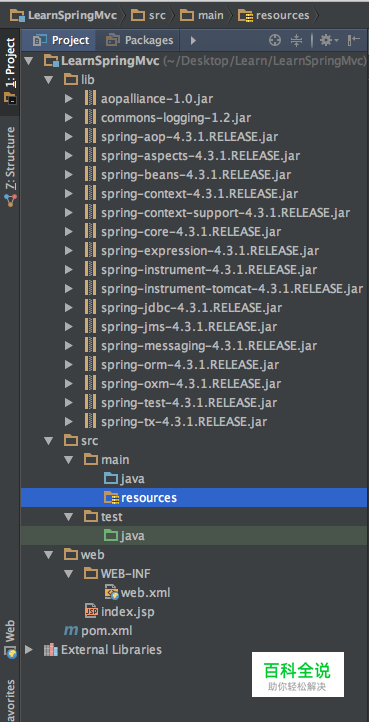
Task: Select spring-test-4.3.1.RELEASE.jar
Action: (x=189, y=402)
